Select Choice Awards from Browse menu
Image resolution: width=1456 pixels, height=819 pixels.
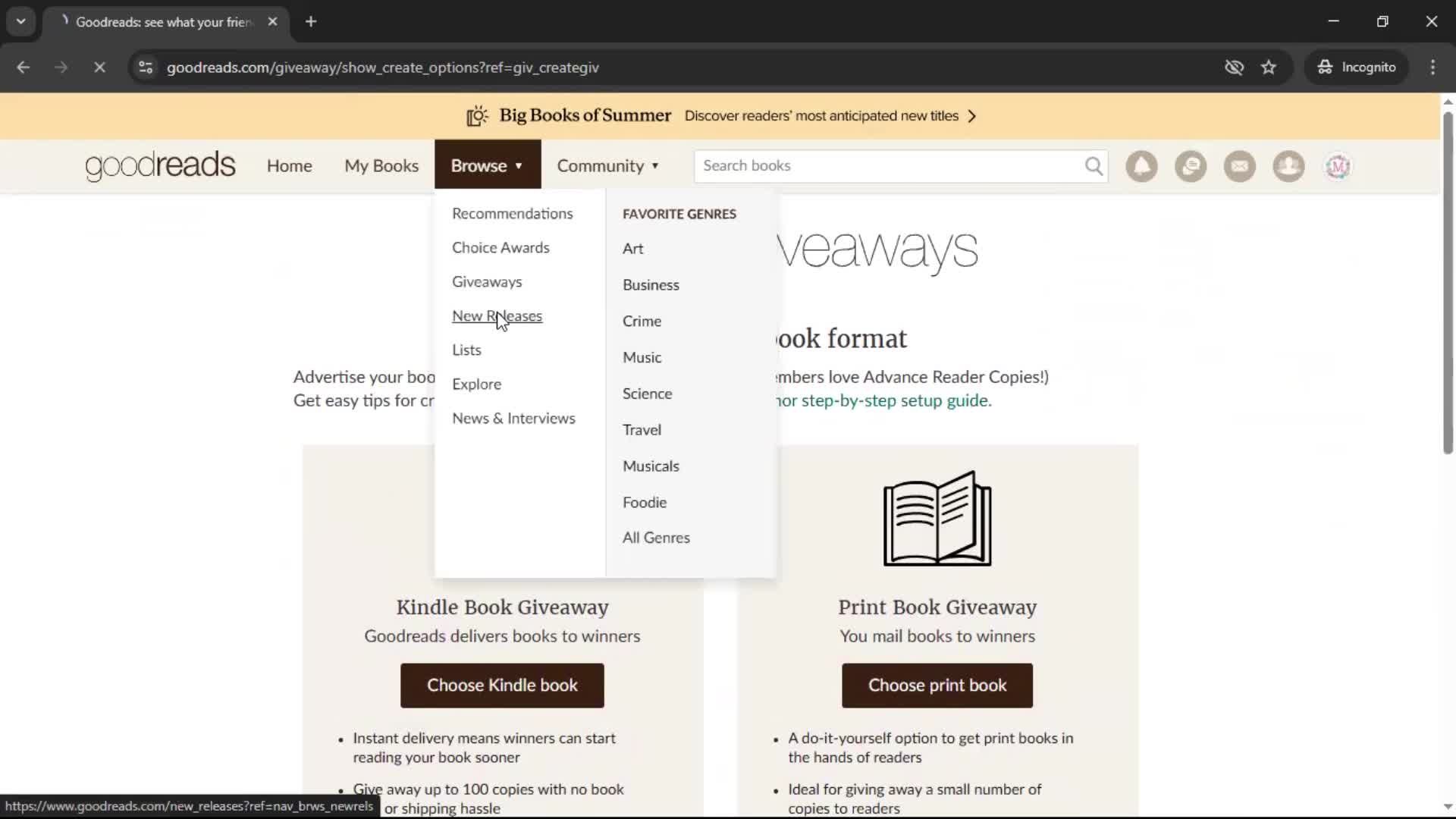[x=500, y=248]
